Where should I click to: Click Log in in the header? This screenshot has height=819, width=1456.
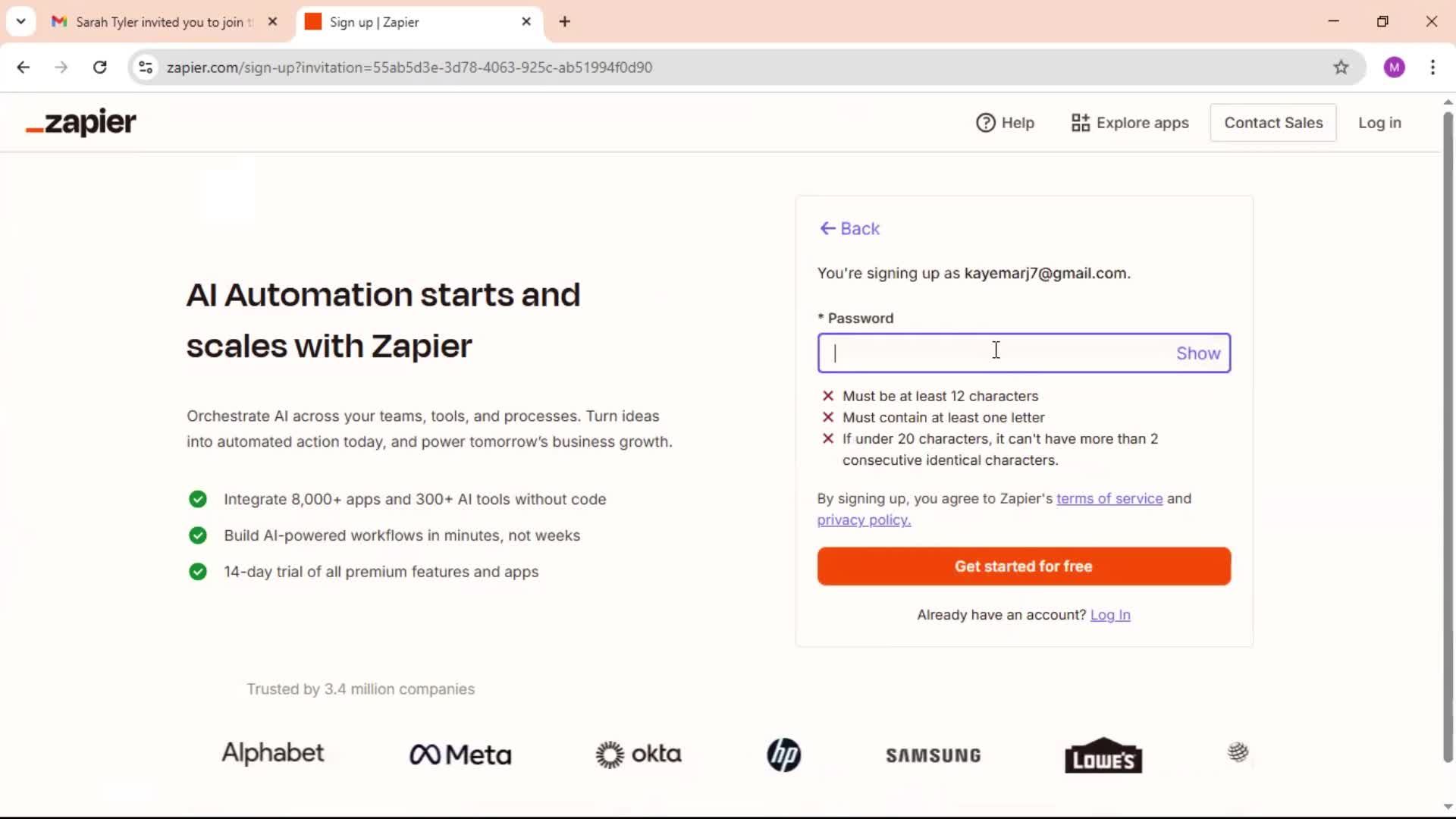coord(1379,123)
